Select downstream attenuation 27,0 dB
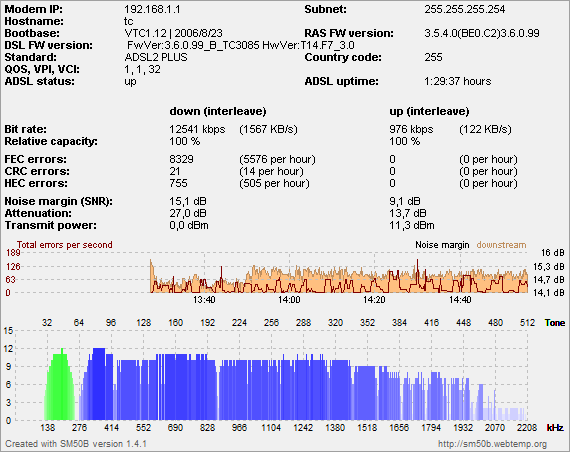Screen dimensions: 570x452 pos(188,213)
